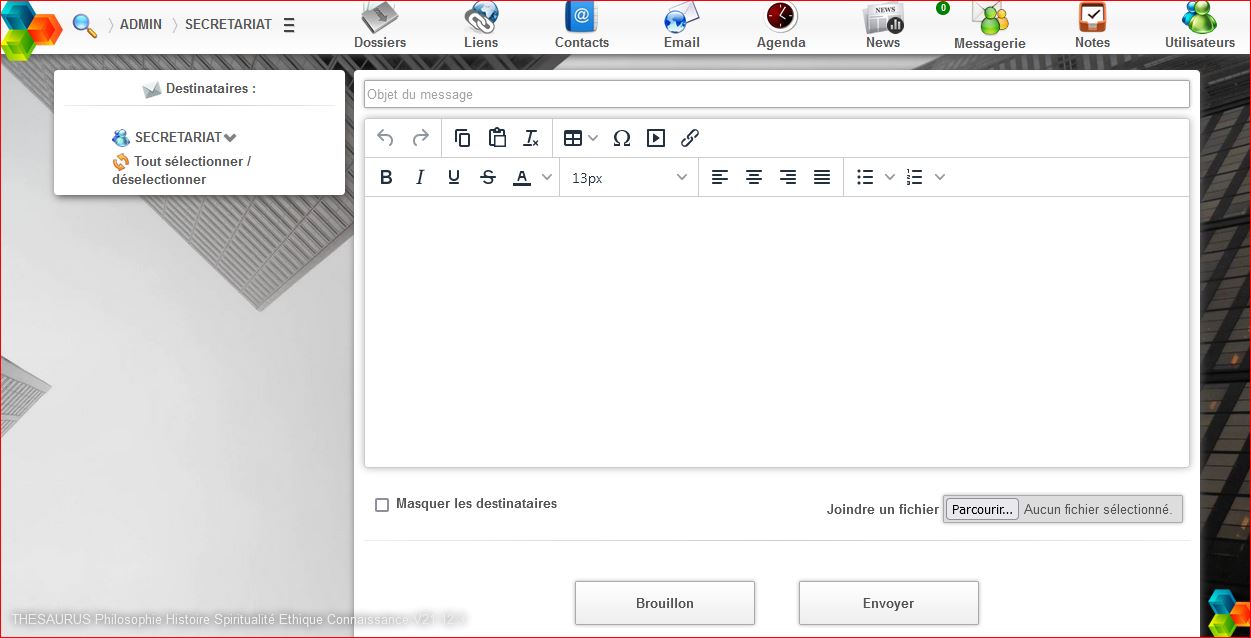Click the paste clipboard icon

coord(497,138)
